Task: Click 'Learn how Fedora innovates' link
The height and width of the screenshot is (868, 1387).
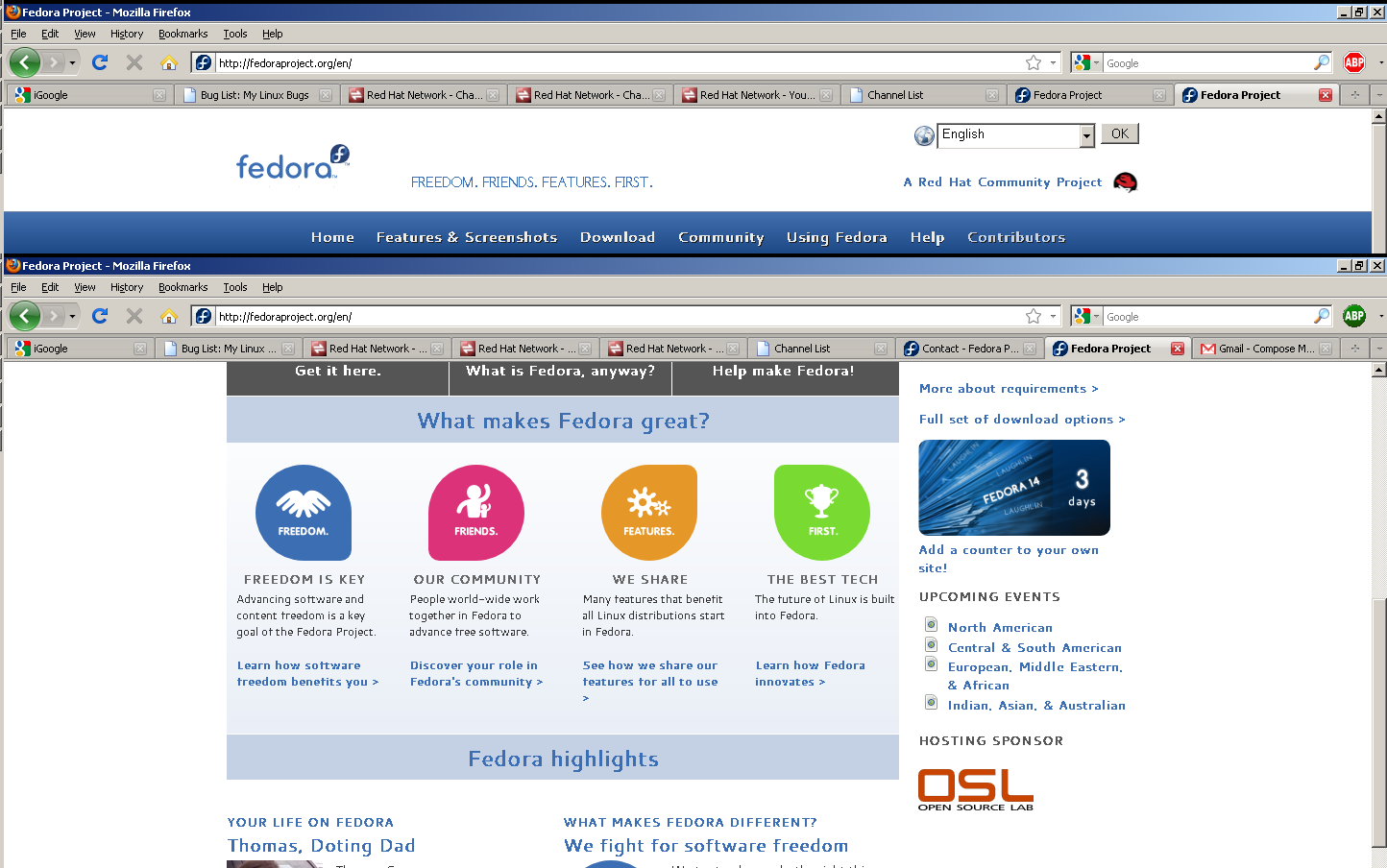Action: [x=810, y=673]
